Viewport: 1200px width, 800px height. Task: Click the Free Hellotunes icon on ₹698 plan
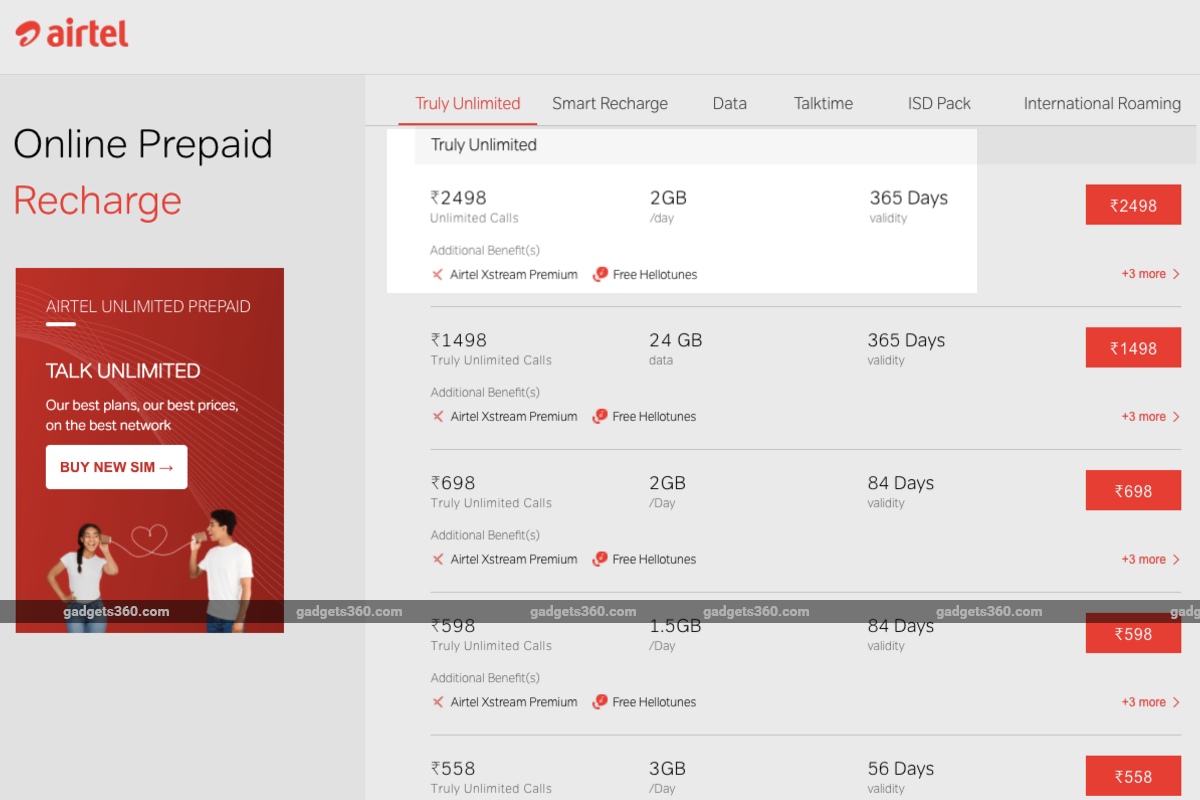pyautogui.click(x=600, y=559)
